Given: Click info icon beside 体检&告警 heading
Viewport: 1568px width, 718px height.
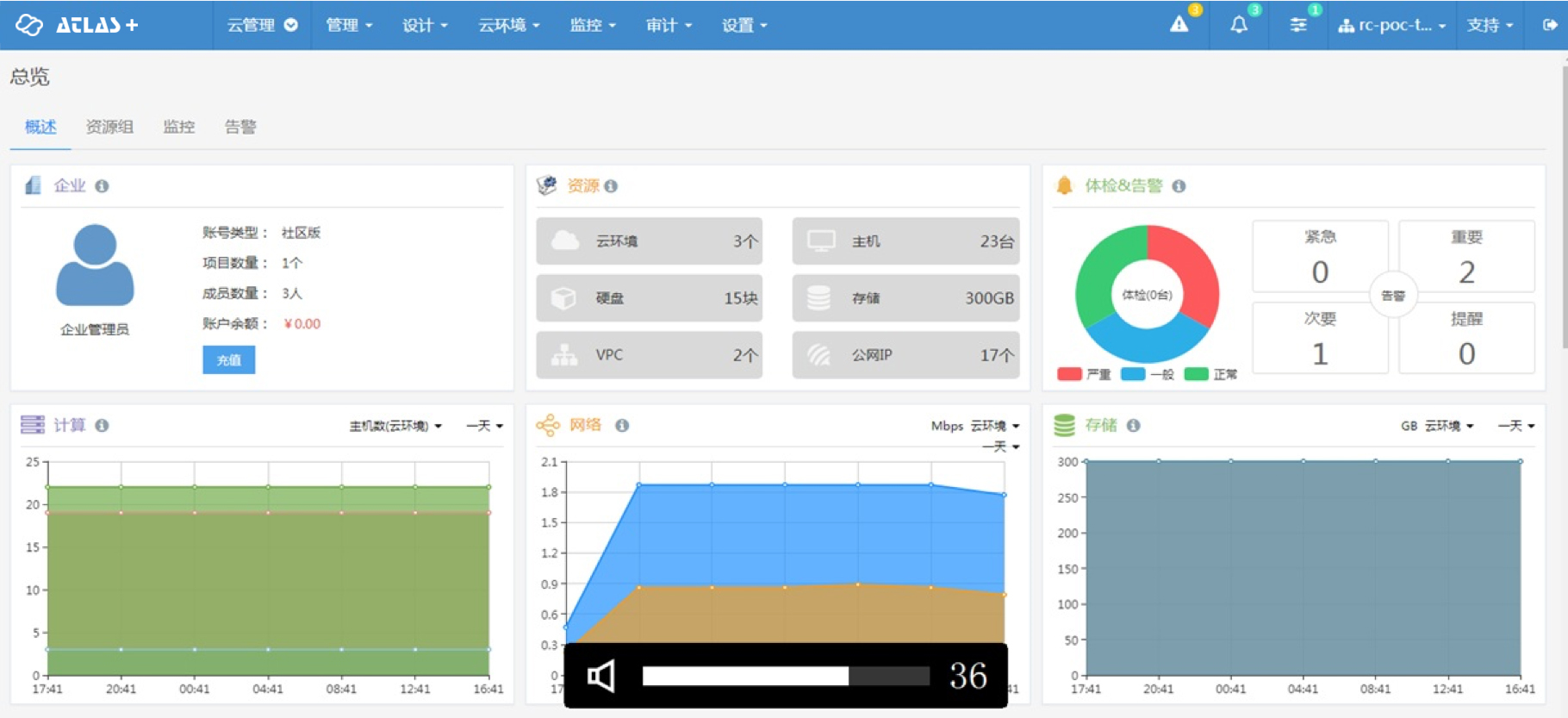Looking at the screenshot, I should tap(1179, 186).
